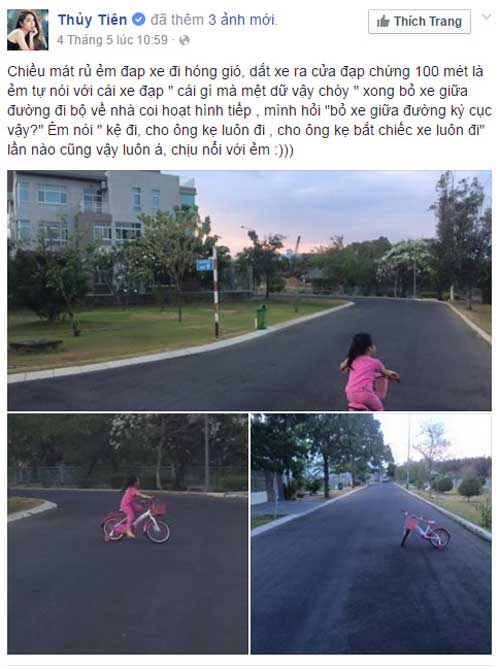
Task: Click the girl in pink in the large photo
Action: [368, 371]
